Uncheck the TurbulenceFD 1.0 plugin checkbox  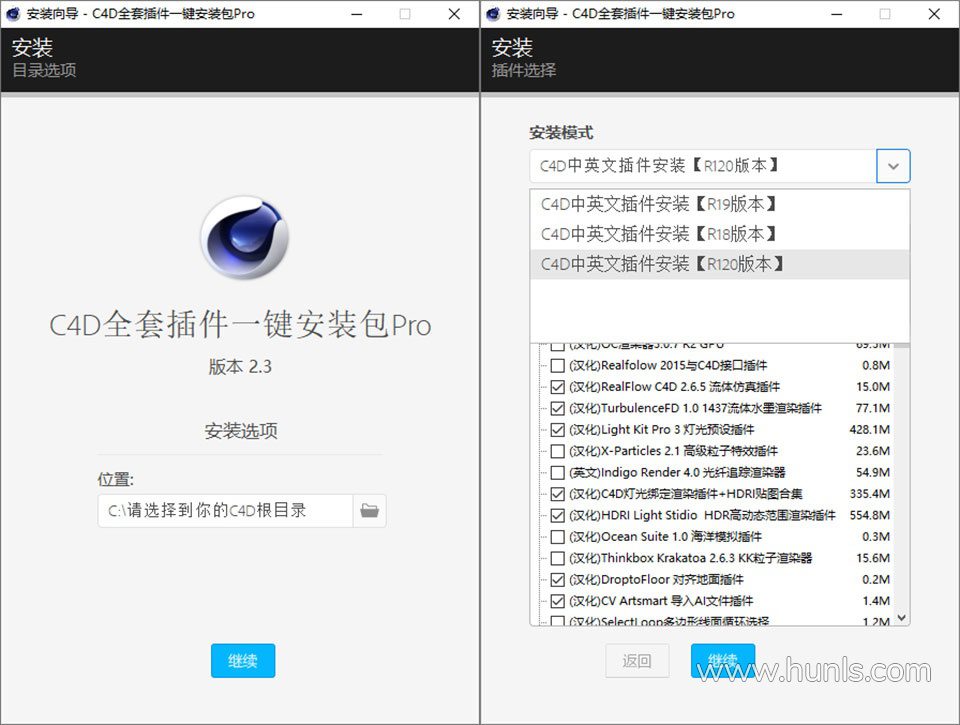[557, 408]
